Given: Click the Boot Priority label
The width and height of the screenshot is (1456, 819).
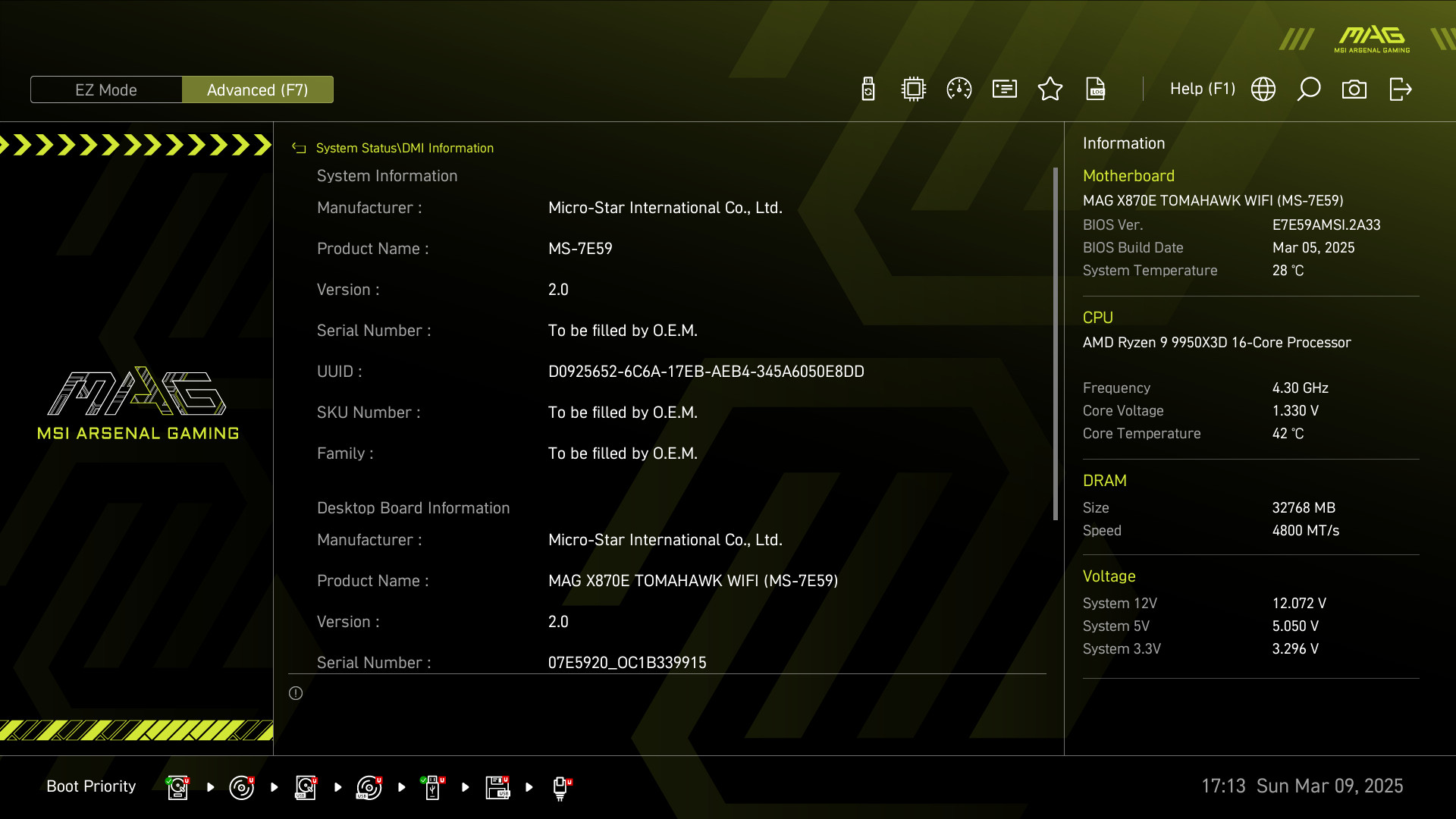Looking at the screenshot, I should (x=91, y=786).
